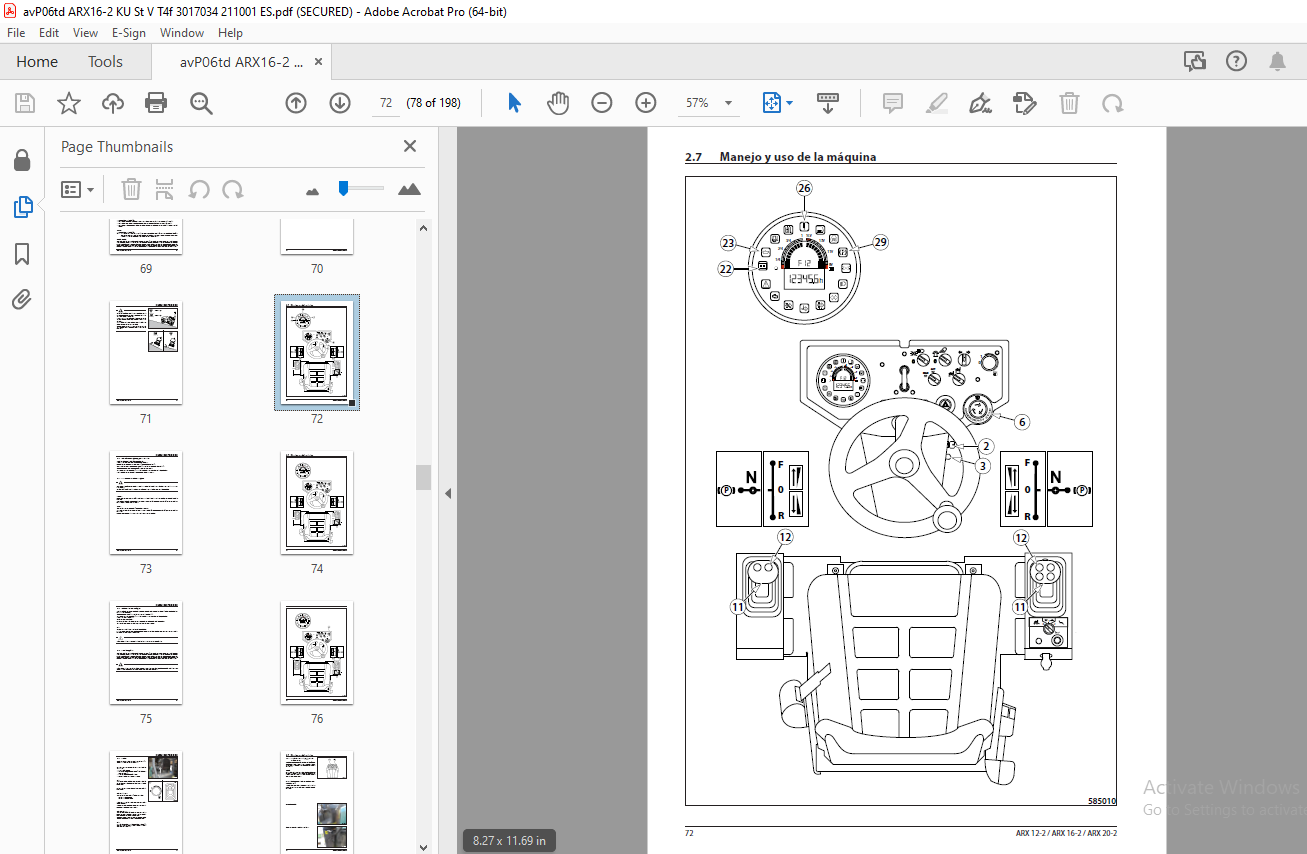This screenshot has height=854, width=1307.
Task: Go to the next page with the down arrow
Action: point(340,103)
